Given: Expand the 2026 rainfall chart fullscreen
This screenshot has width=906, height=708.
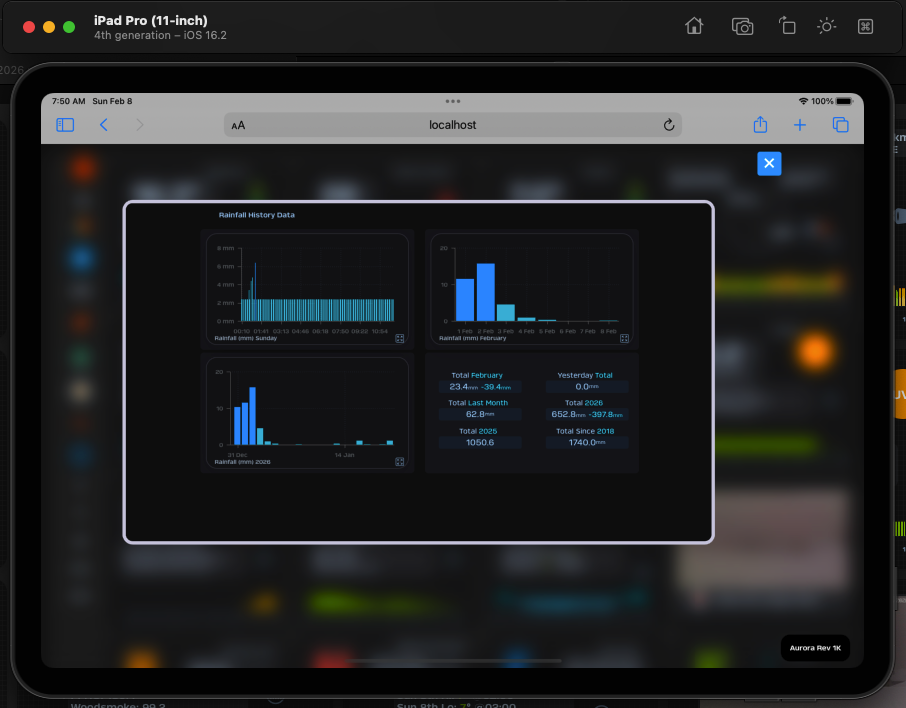Looking at the screenshot, I should point(399,462).
